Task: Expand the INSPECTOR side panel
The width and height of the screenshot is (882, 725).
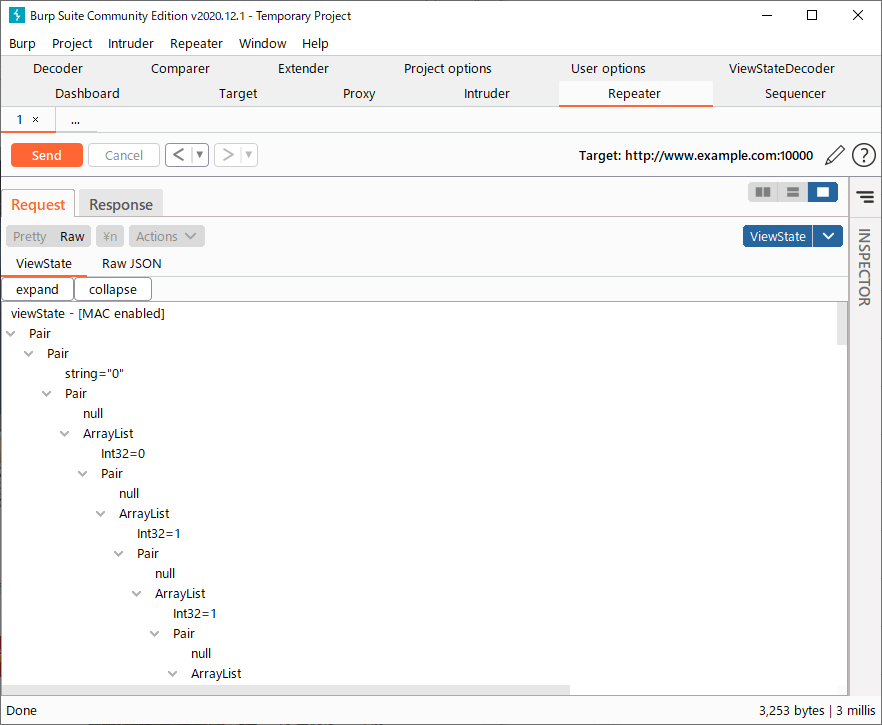Action: tap(865, 267)
